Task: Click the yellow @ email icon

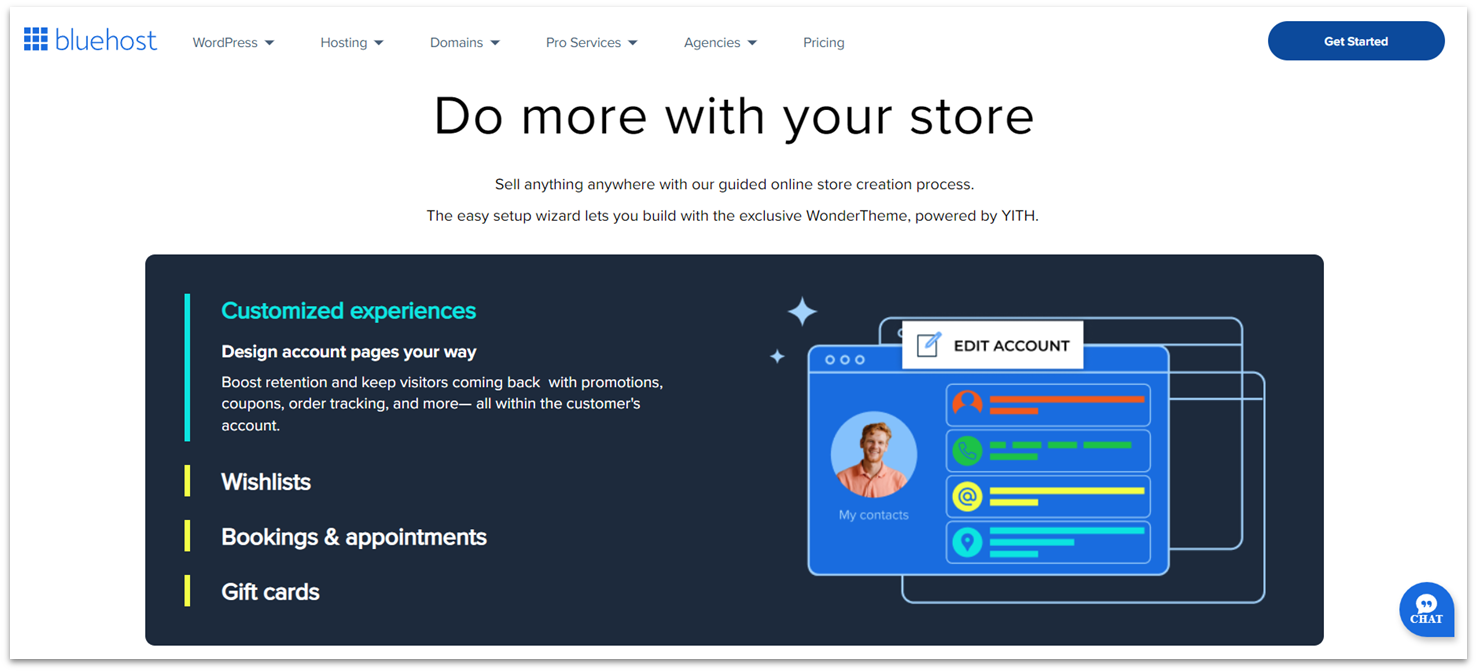Action: pyautogui.click(x=968, y=494)
